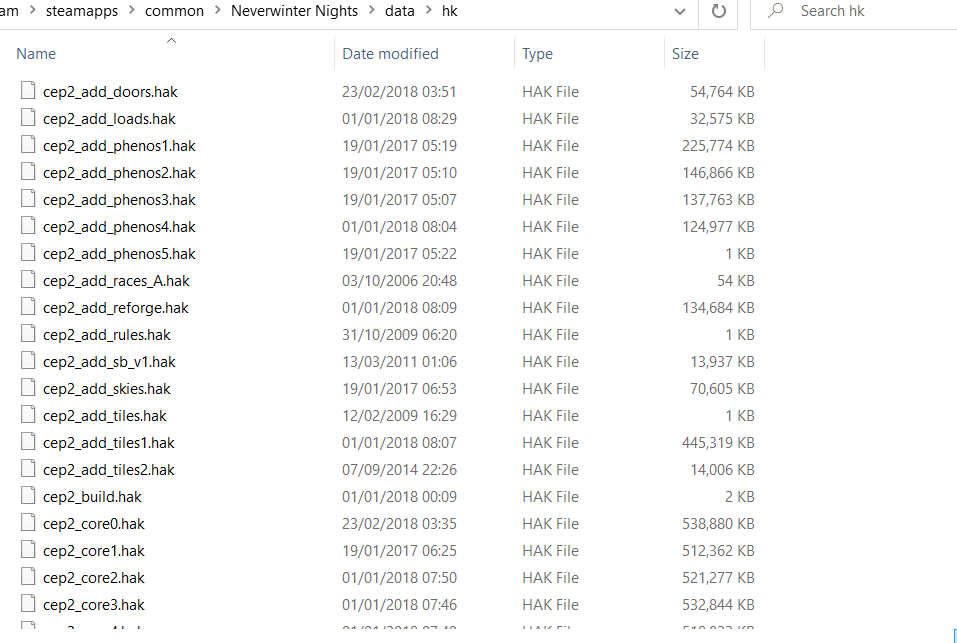
Task: Click size value 532,844 KB
Action: (718, 605)
